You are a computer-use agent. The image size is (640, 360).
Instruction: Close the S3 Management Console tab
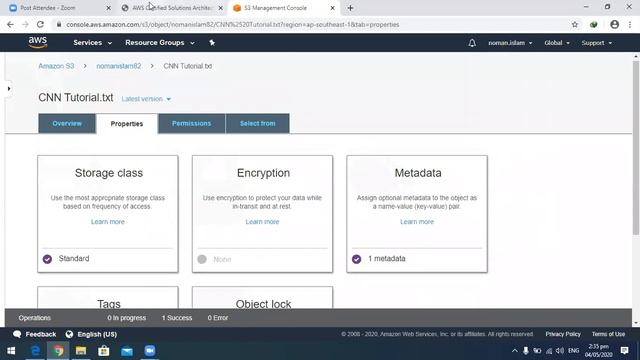(332, 8)
